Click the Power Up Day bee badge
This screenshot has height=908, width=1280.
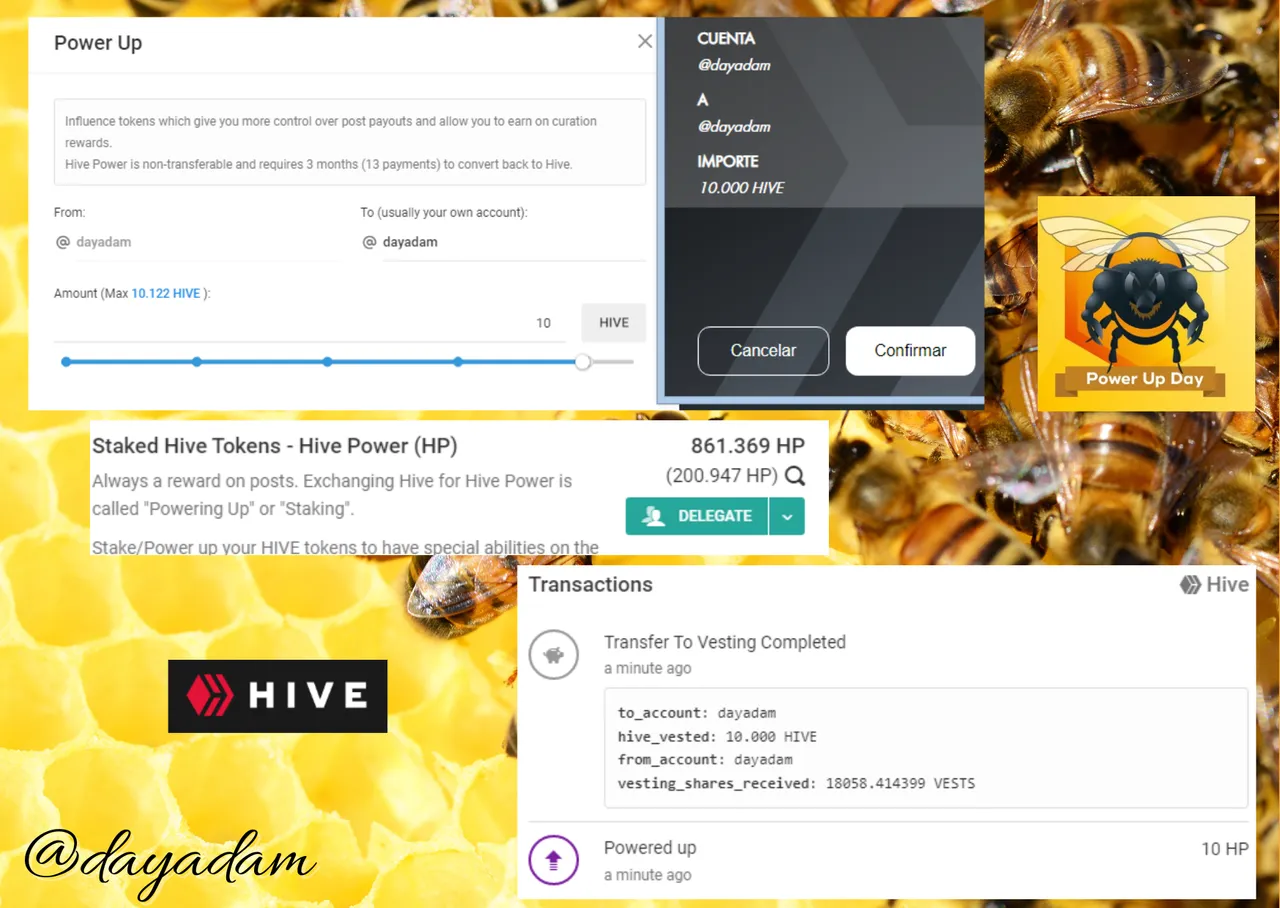coord(1146,303)
